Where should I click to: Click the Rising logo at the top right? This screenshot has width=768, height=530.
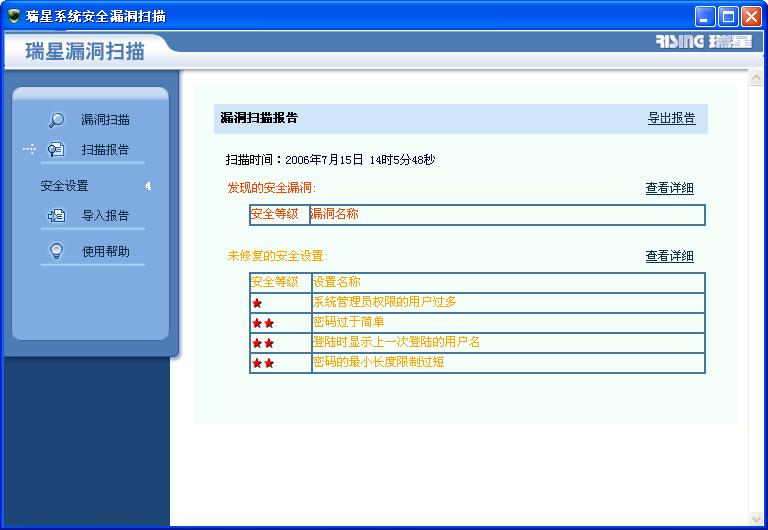coord(704,41)
